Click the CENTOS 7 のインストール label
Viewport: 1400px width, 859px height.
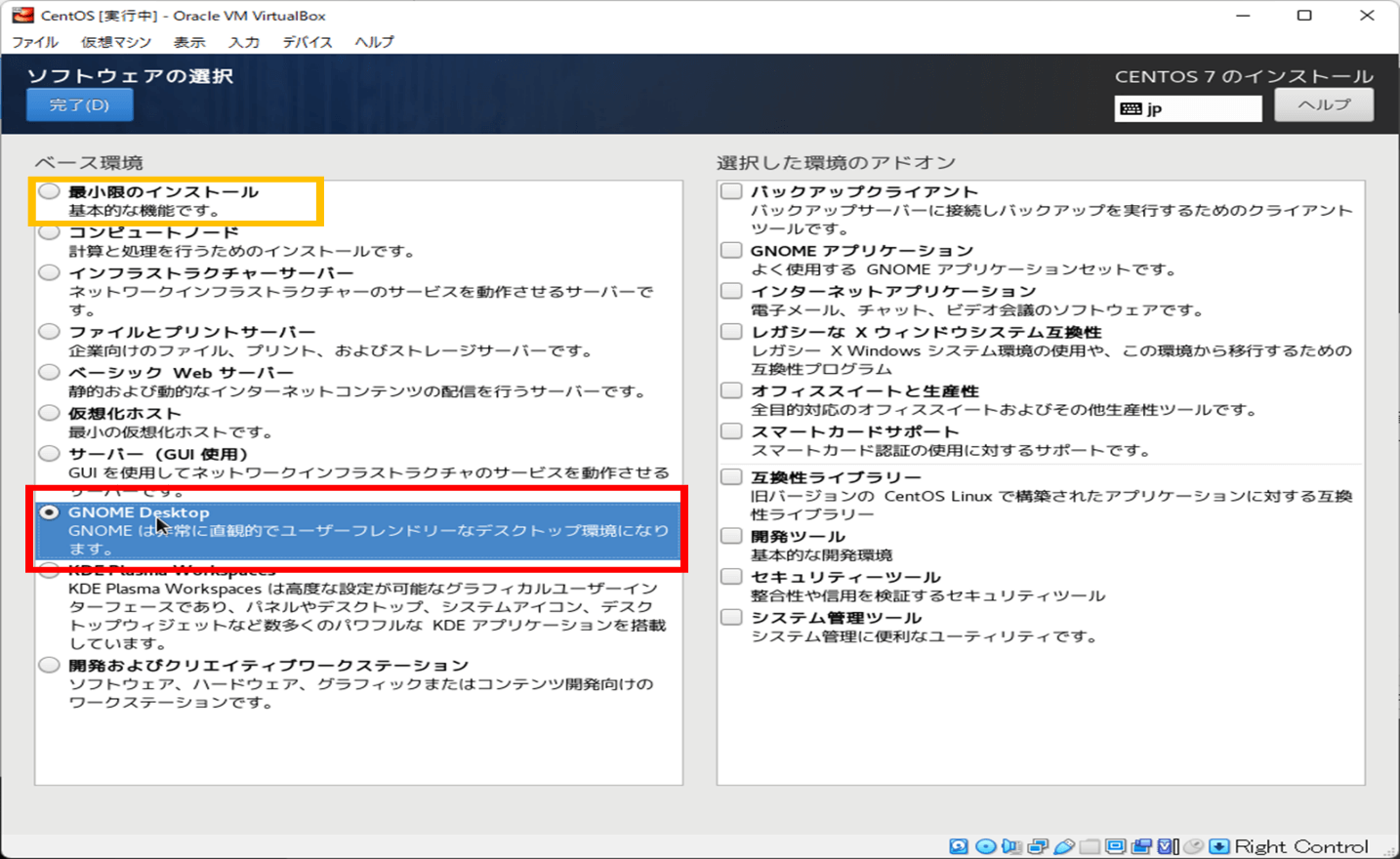(x=1245, y=76)
